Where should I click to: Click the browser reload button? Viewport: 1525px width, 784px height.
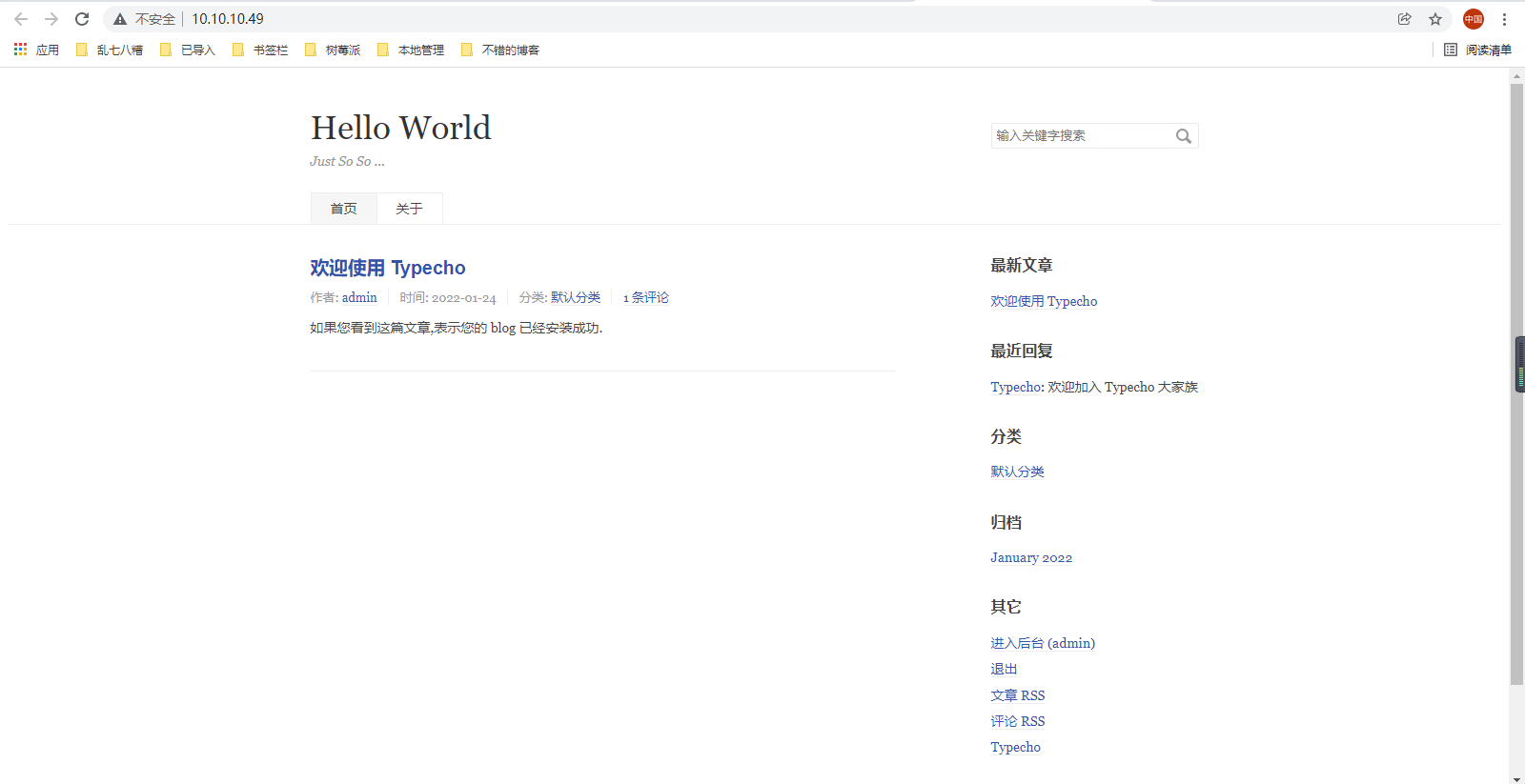(x=82, y=19)
